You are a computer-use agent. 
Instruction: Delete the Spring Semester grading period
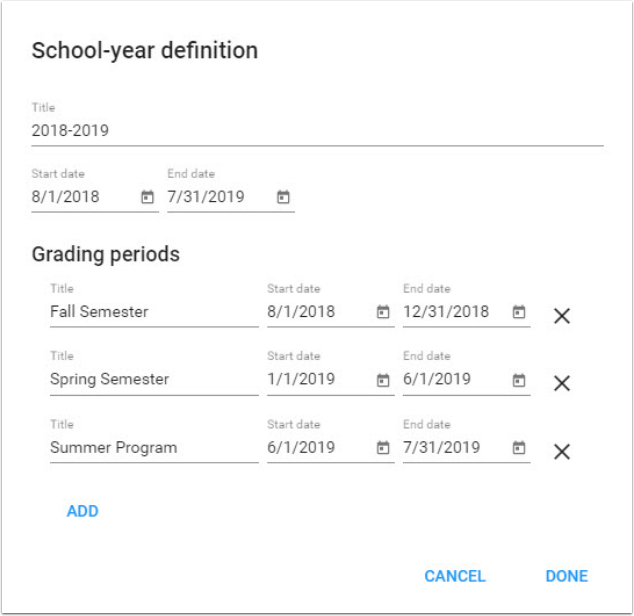coord(562,384)
